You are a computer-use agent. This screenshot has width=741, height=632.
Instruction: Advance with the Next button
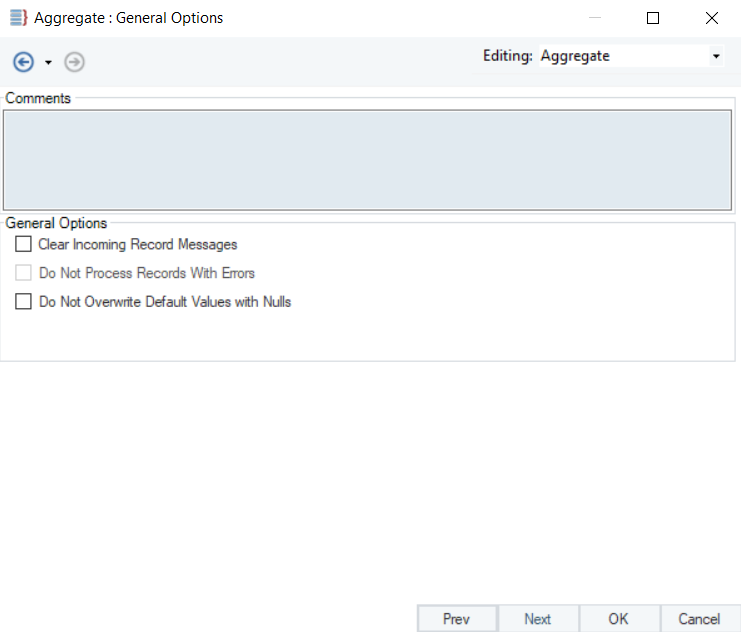[x=538, y=619]
